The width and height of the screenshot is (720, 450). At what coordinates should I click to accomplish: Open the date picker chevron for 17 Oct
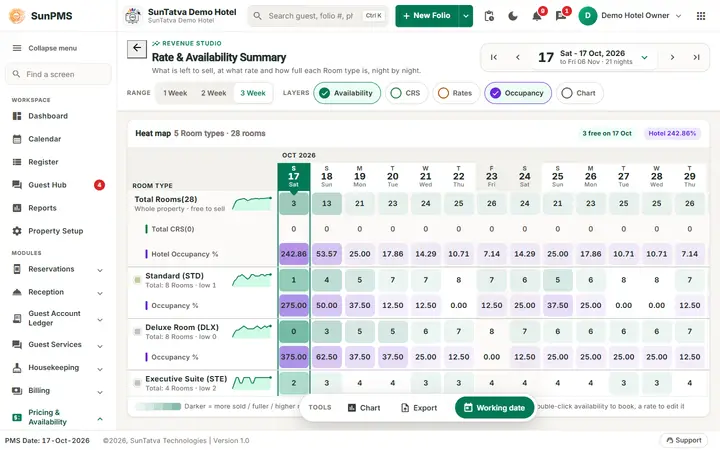point(645,57)
